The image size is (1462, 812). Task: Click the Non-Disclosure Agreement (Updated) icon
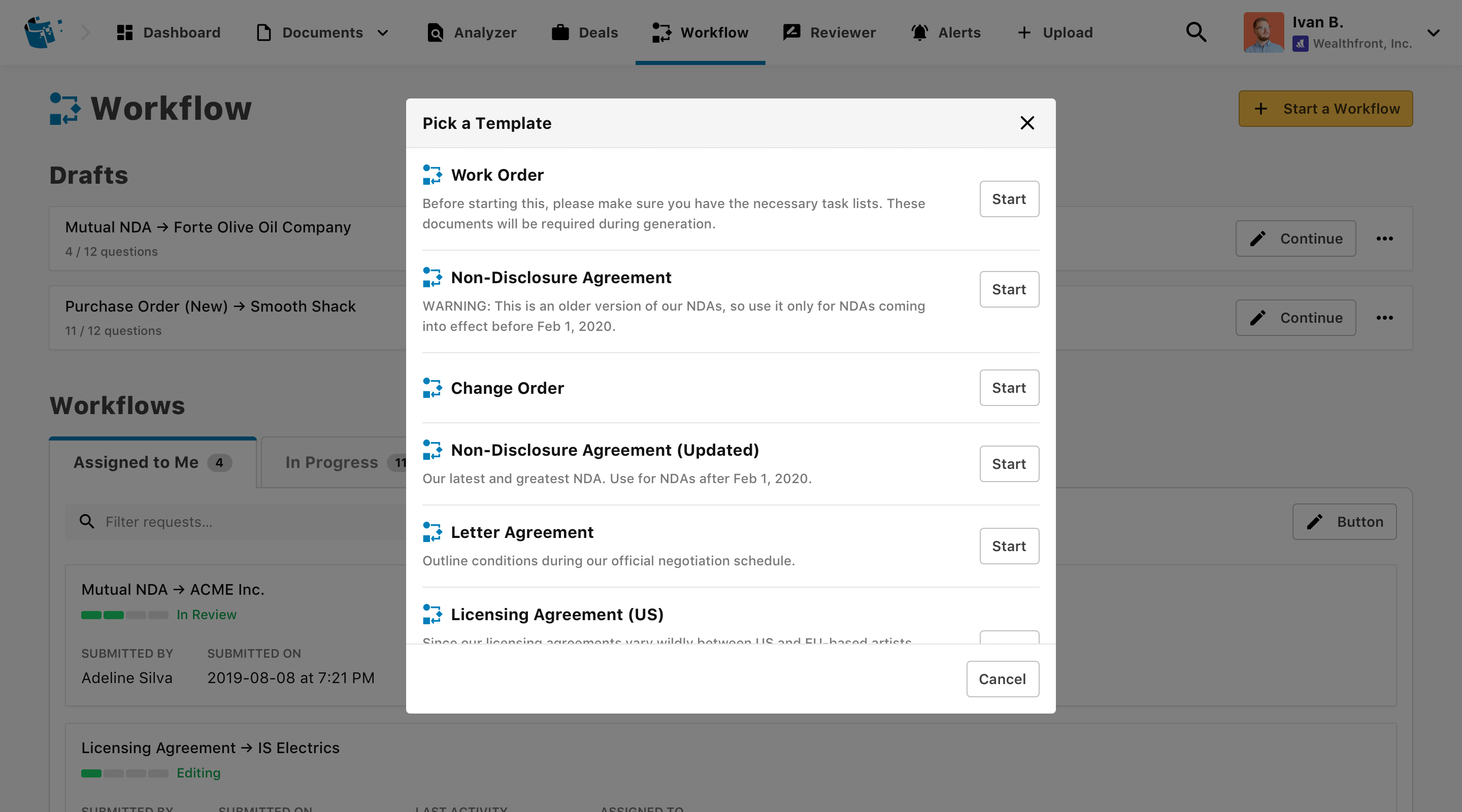coord(433,450)
